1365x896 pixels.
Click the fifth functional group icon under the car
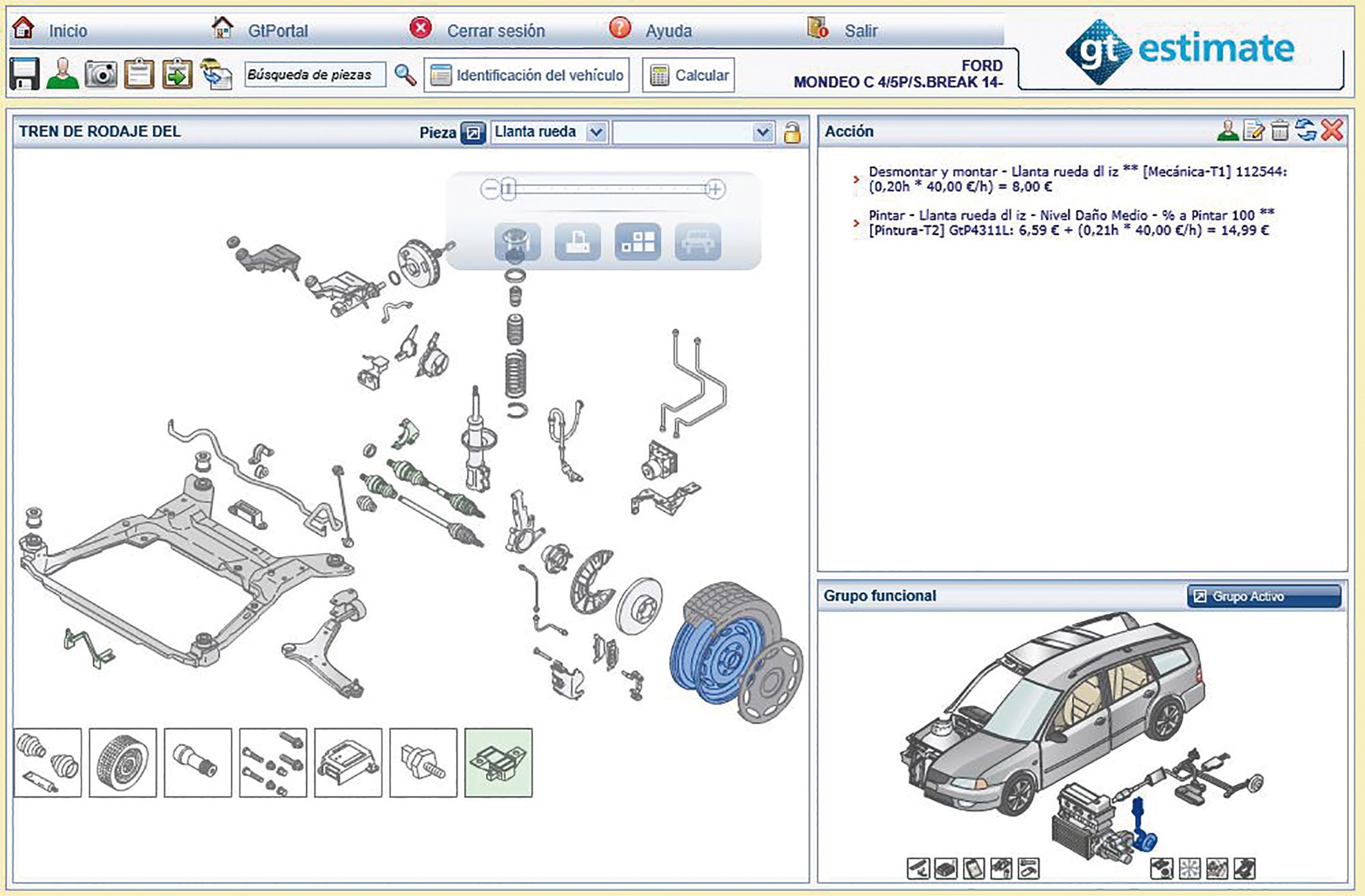click(1029, 869)
